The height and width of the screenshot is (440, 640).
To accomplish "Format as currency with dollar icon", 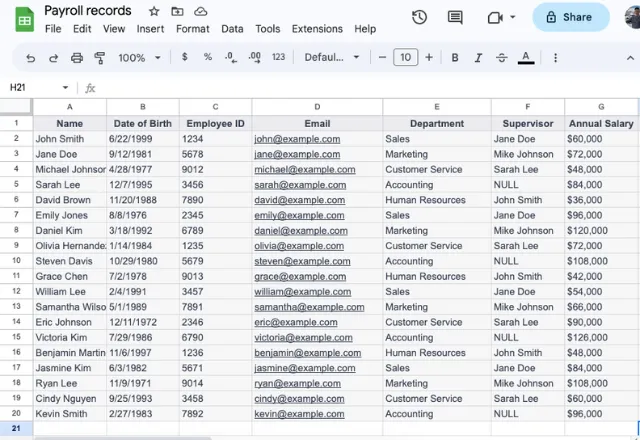I will coord(185,58).
